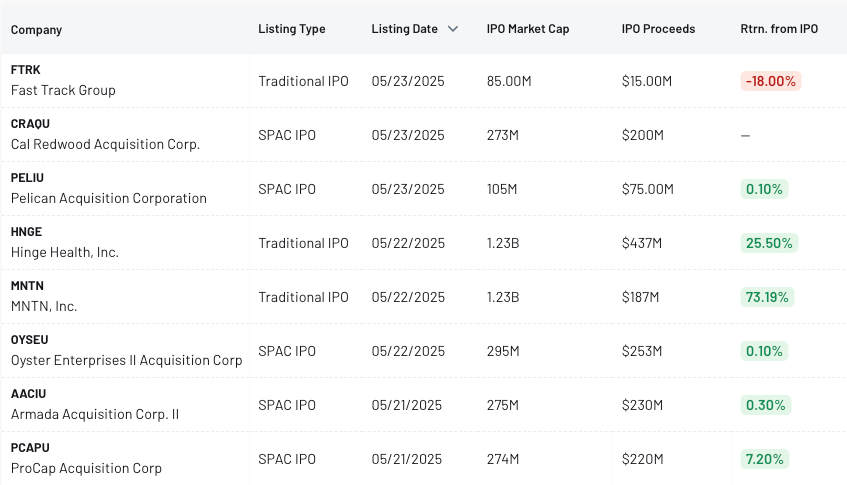This screenshot has height=485, width=847.
Task: Click the 73.19% return badge
Action: click(767, 297)
